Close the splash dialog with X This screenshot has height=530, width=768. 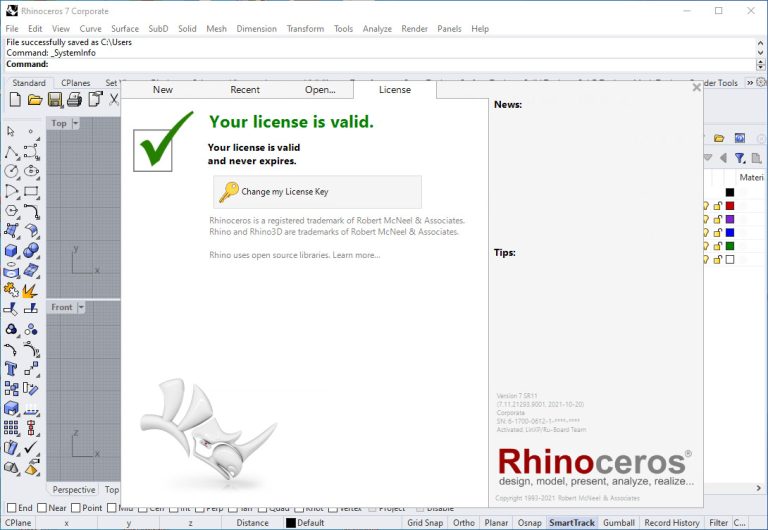[696, 88]
